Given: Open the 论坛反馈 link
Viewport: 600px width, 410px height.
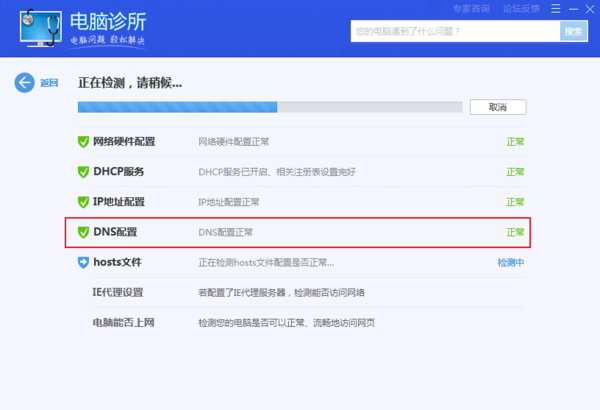Looking at the screenshot, I should pos(520,8).
